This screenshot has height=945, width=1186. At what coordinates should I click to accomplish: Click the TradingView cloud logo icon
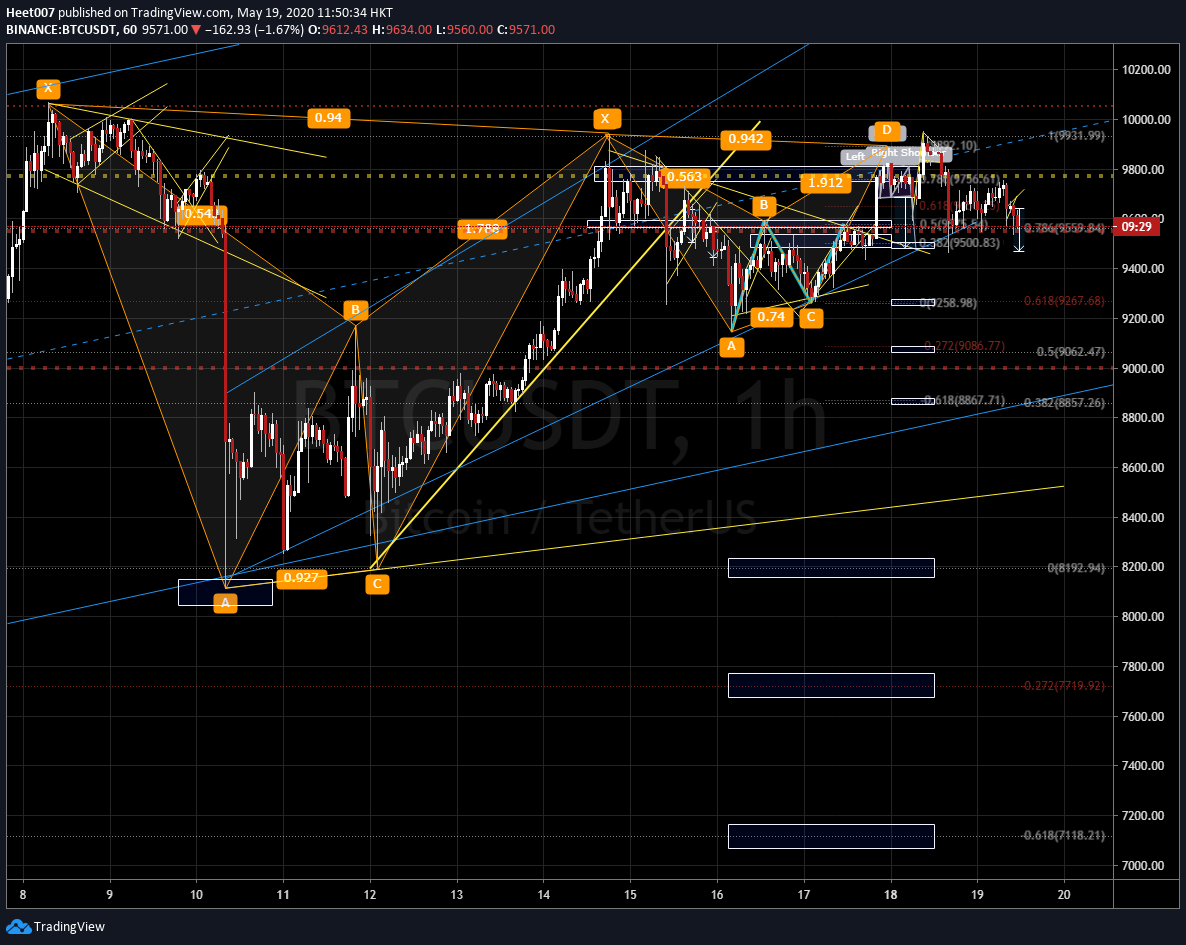pyautogui.click(x=18, y=927)
